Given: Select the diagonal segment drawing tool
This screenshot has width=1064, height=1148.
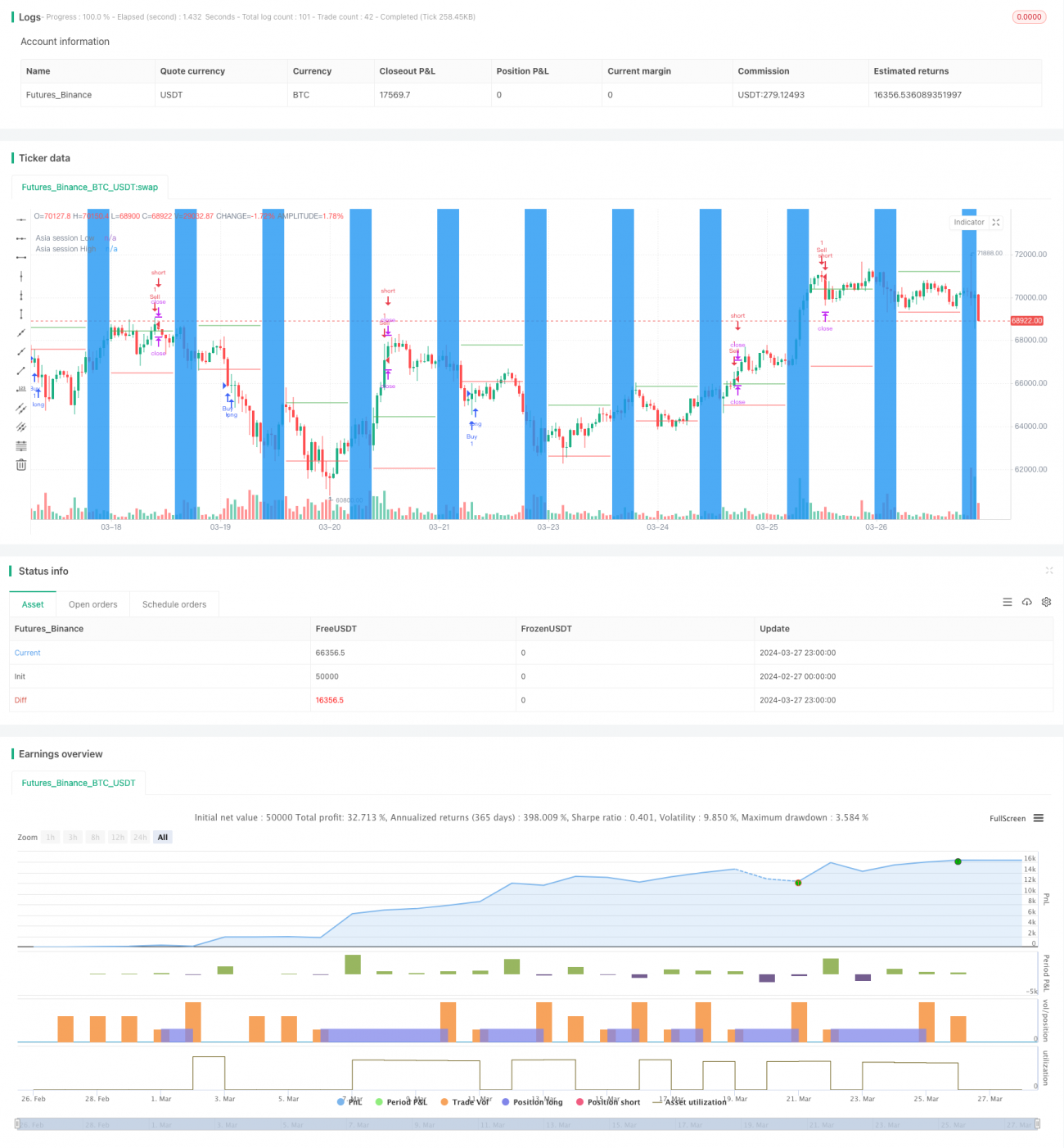Looking at the screenshot, I should pyautogui.click(x=21, y=371).
